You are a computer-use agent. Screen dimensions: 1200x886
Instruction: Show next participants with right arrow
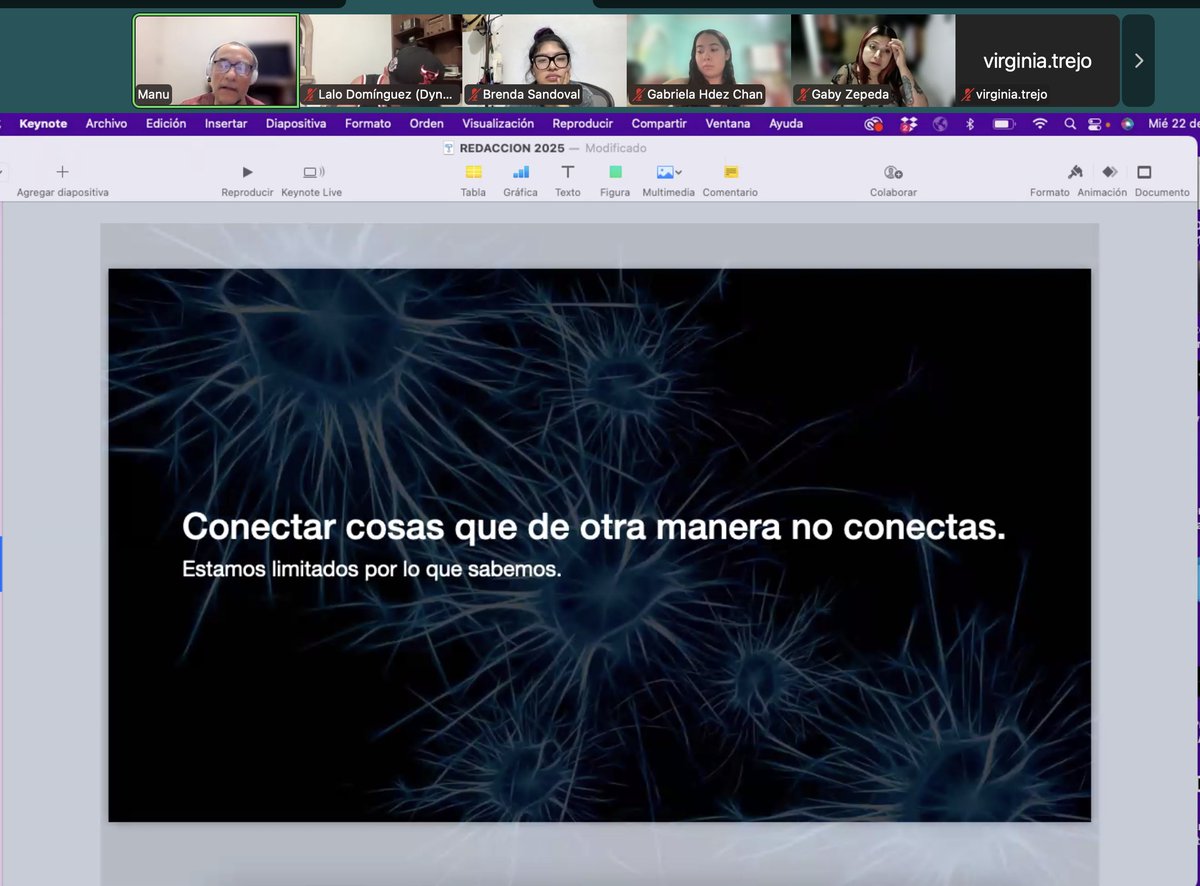[1138, 61]
